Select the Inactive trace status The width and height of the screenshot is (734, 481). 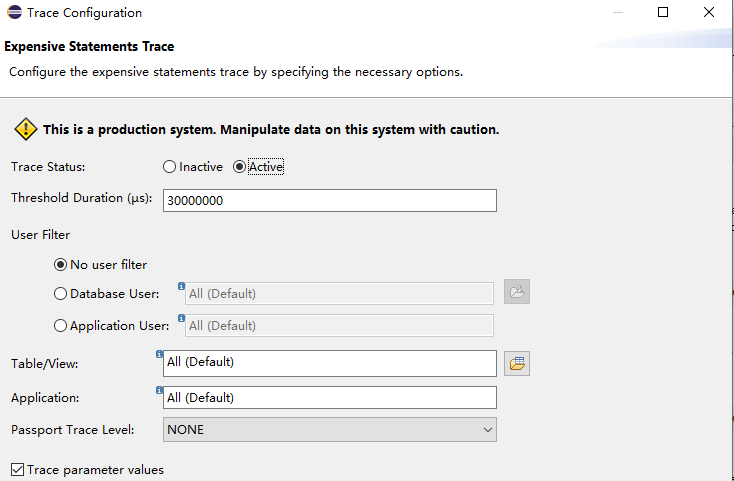point(170,167)
